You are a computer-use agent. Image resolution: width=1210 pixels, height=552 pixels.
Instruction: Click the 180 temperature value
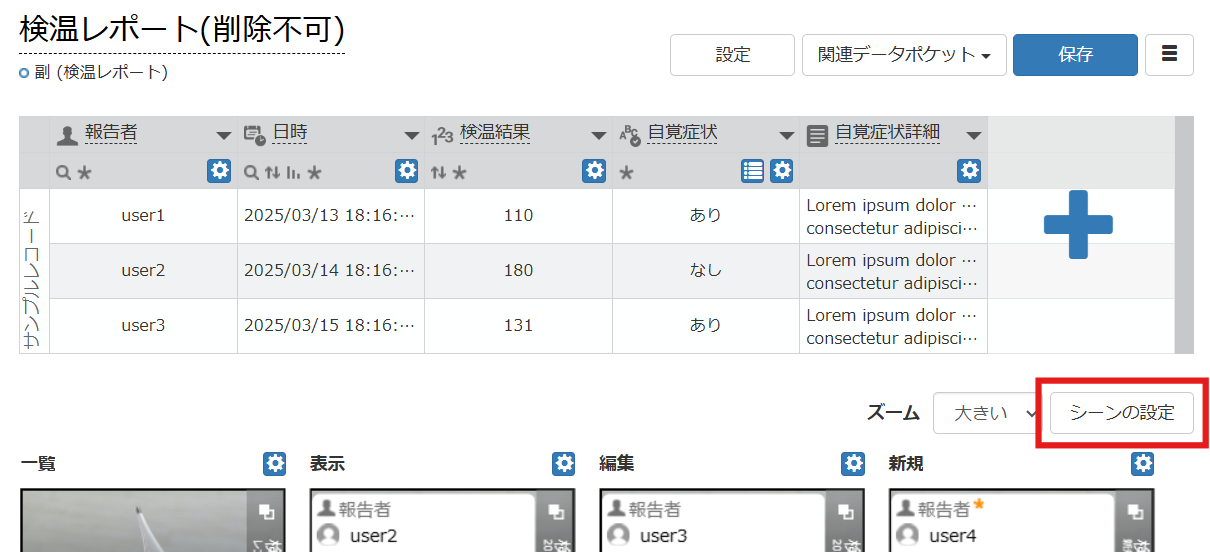point(518,270)
